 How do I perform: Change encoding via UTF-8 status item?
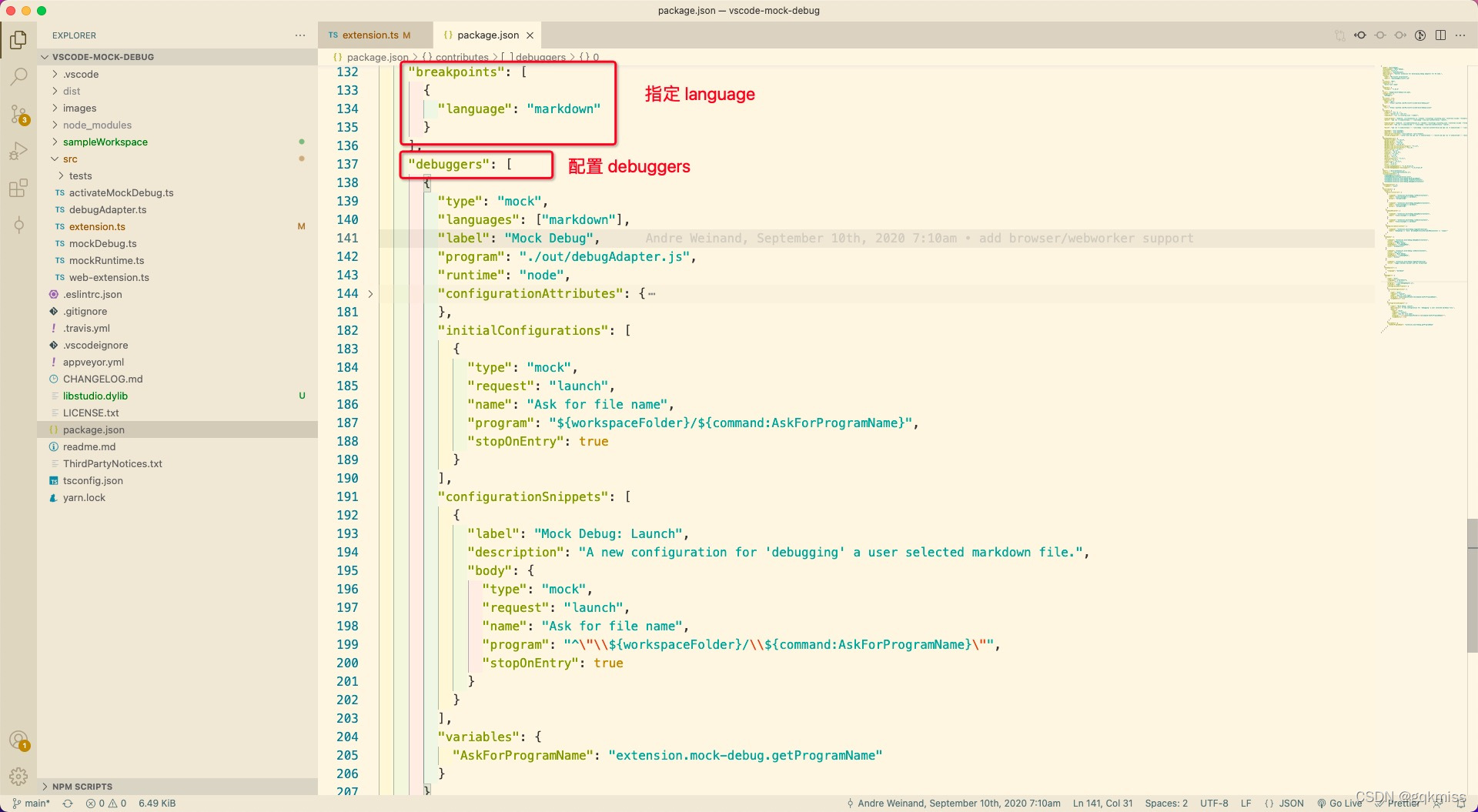point(1214,803)
